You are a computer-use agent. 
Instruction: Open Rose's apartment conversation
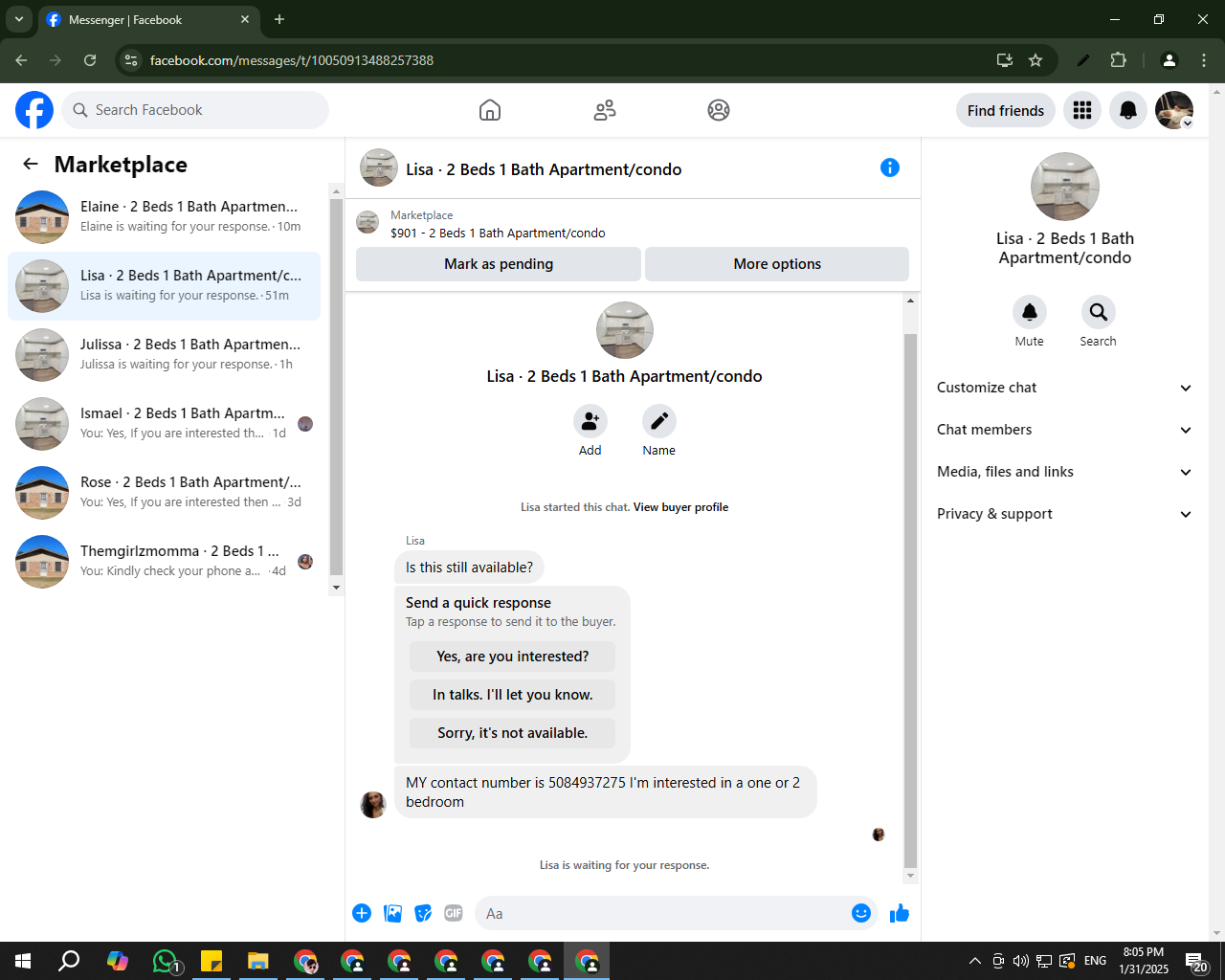pos(164,493)
